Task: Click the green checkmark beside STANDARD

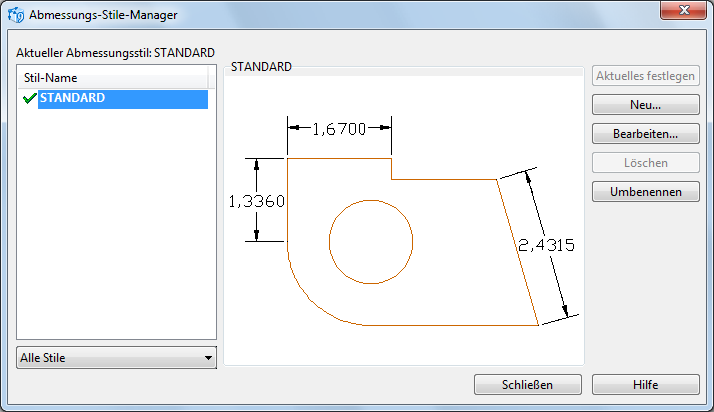Action: pos(28,99)
